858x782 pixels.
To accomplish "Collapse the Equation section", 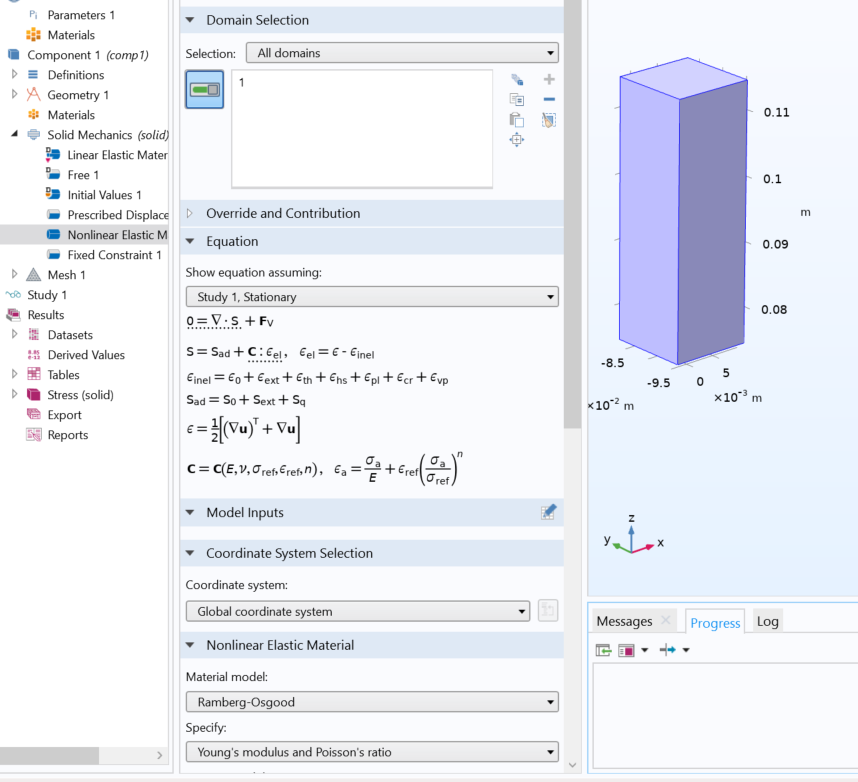I will click(190, 241).
